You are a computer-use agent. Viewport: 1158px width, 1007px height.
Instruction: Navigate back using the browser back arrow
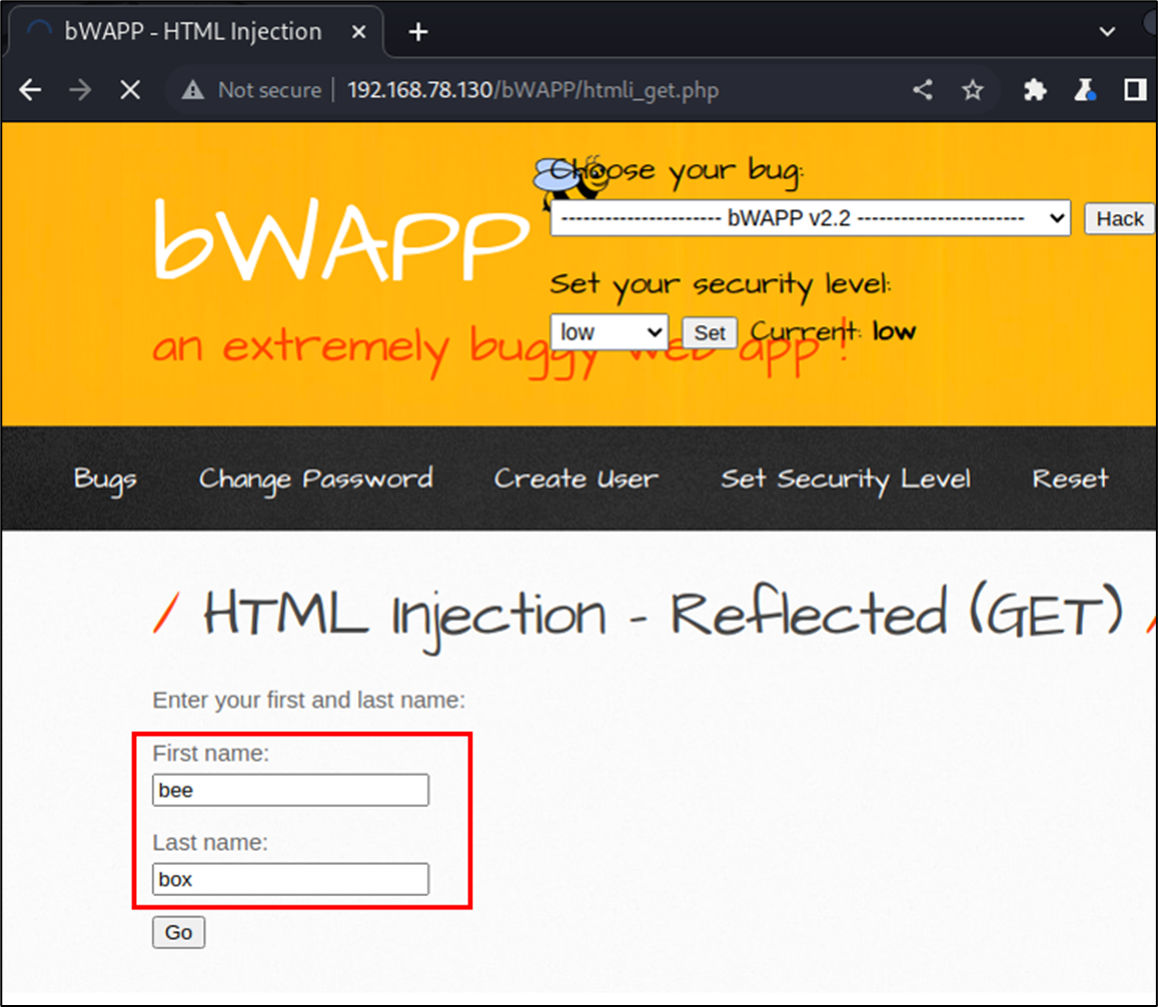point(29,90)
